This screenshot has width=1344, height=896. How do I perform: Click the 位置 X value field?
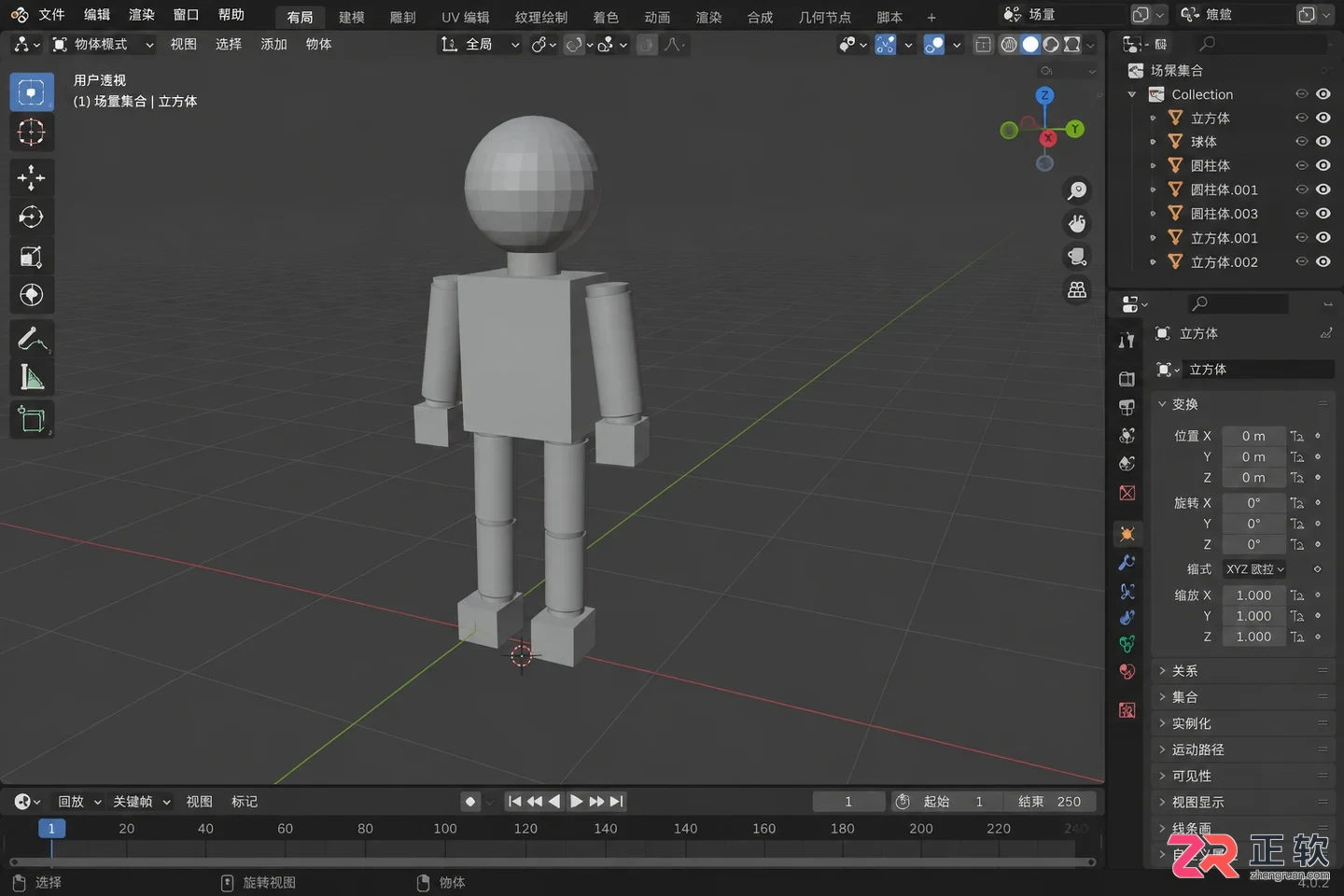pos(1253,436)
